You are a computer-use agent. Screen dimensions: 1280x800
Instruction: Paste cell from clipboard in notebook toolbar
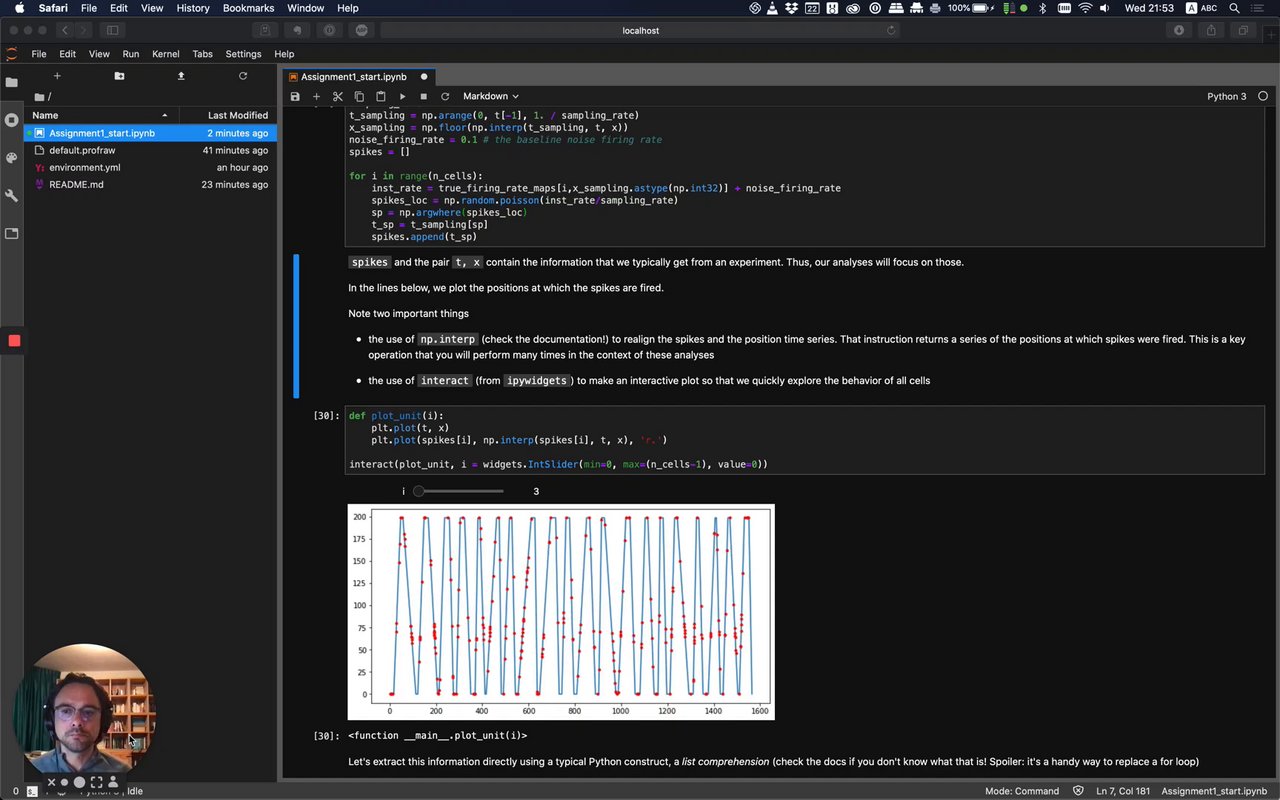click(381, 97)
